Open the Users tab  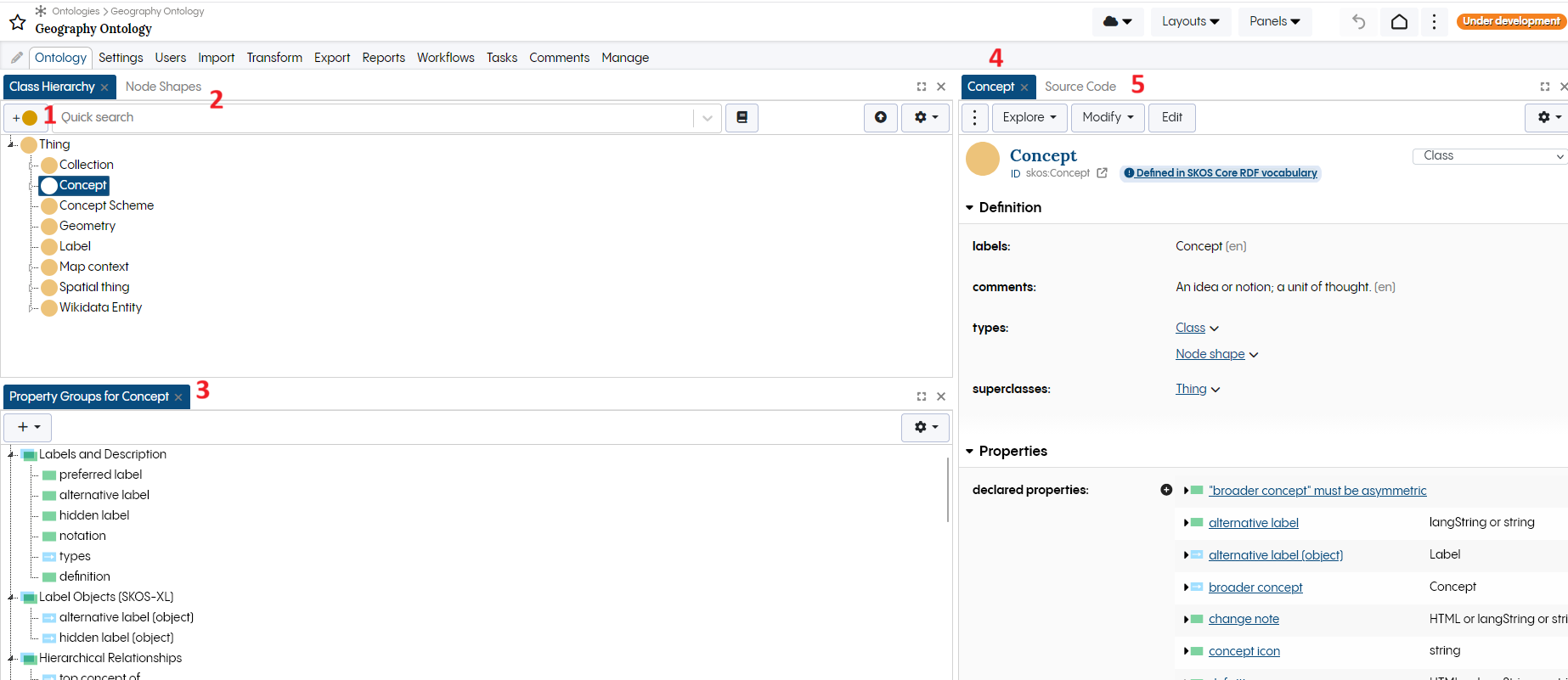pos(170,58)
